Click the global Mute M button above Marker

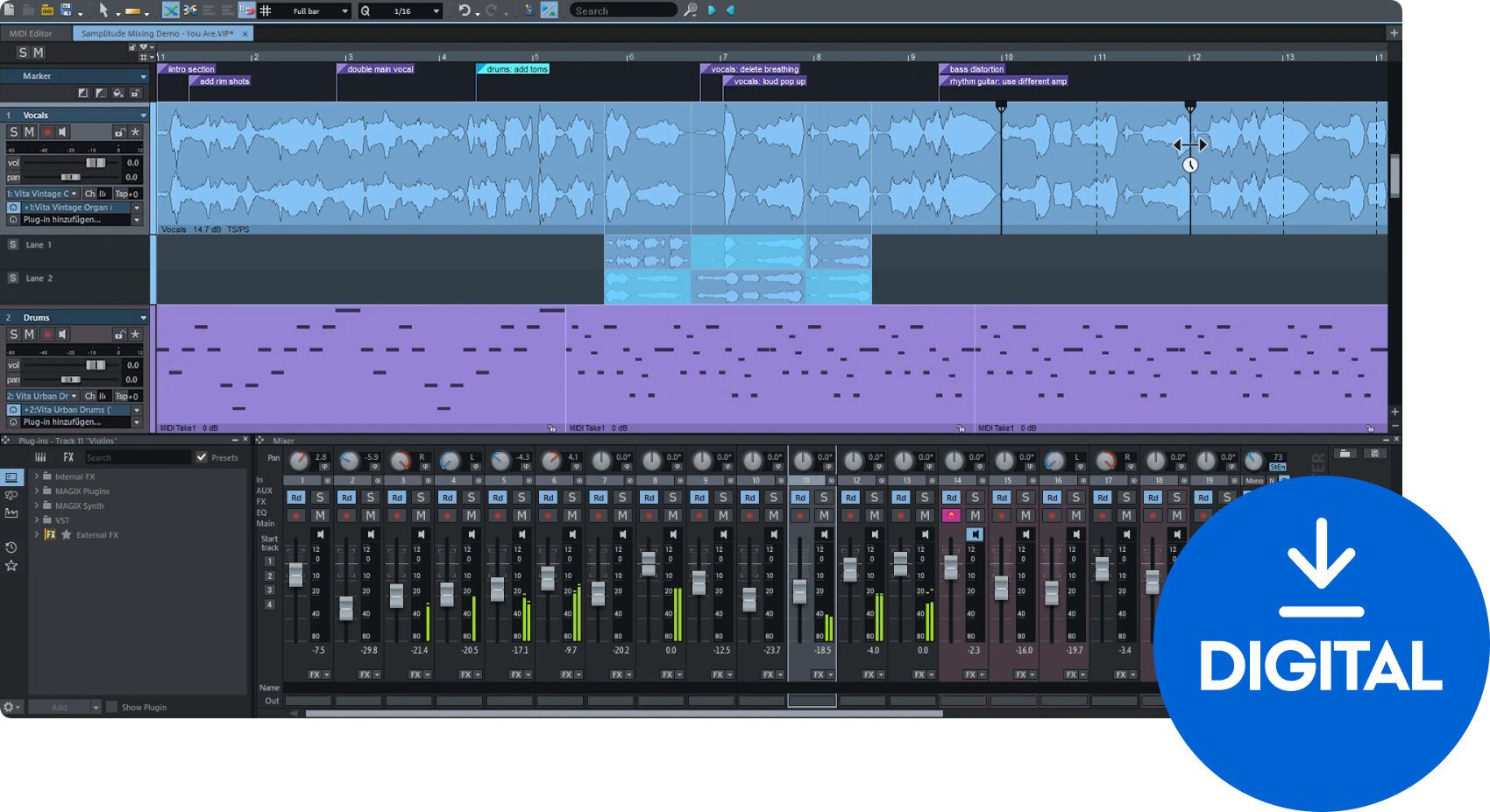tap(39, 53)
